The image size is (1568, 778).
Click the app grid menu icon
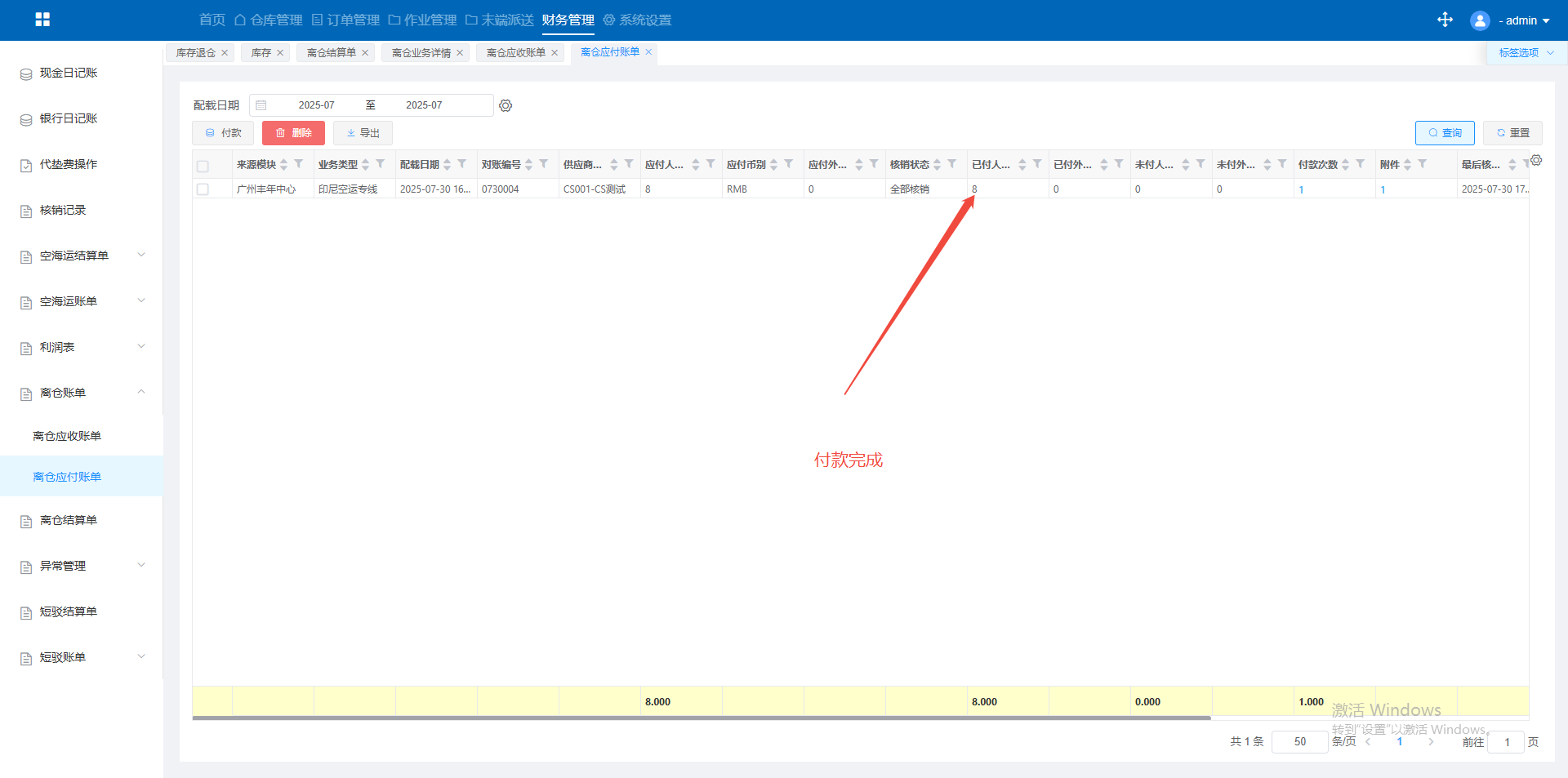tap(42, 20)
